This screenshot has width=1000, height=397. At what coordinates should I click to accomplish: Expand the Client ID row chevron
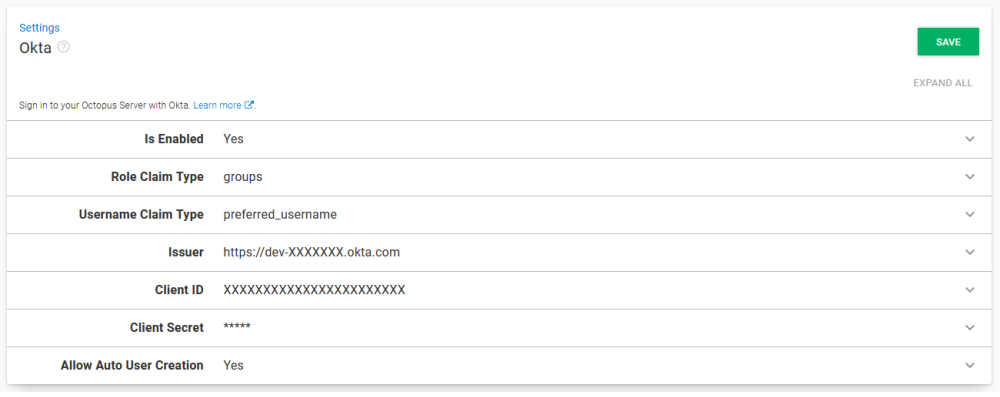click(970, 290)
